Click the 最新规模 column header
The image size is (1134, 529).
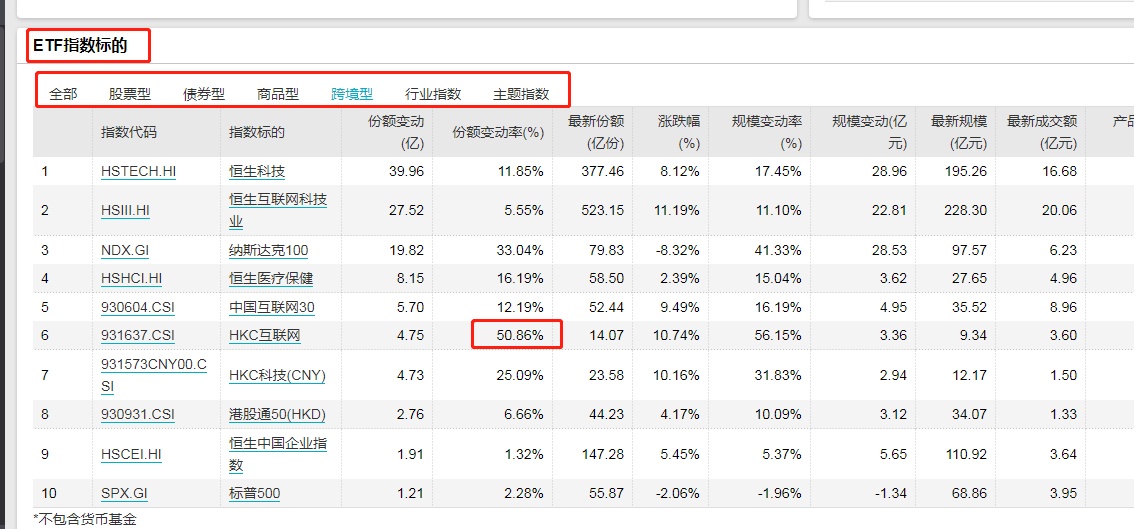tap(958, 131)
